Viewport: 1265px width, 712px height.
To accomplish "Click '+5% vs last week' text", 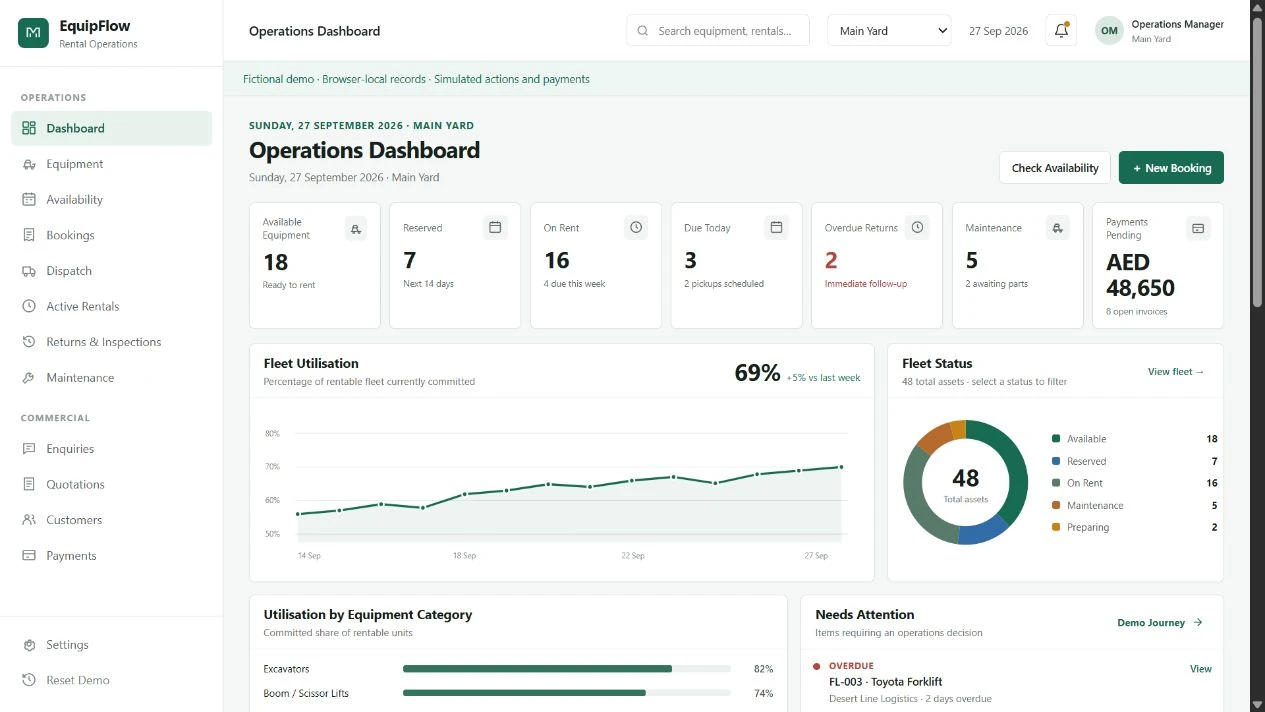I will 823,378.
